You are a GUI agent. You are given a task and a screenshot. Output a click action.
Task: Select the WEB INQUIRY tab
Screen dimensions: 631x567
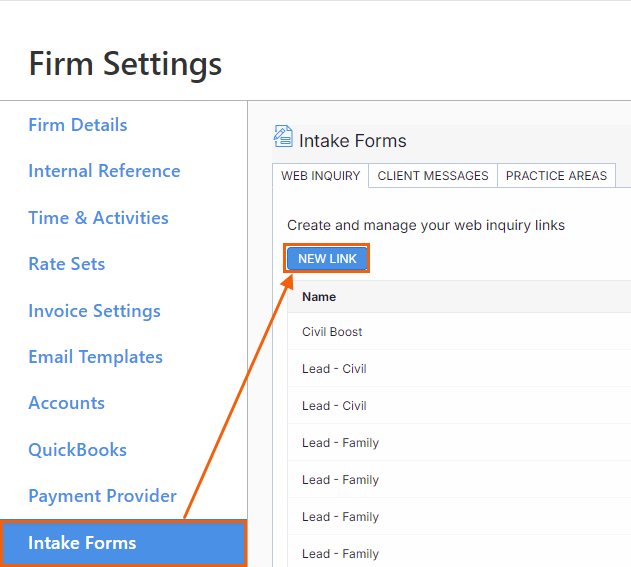point(320,176)
